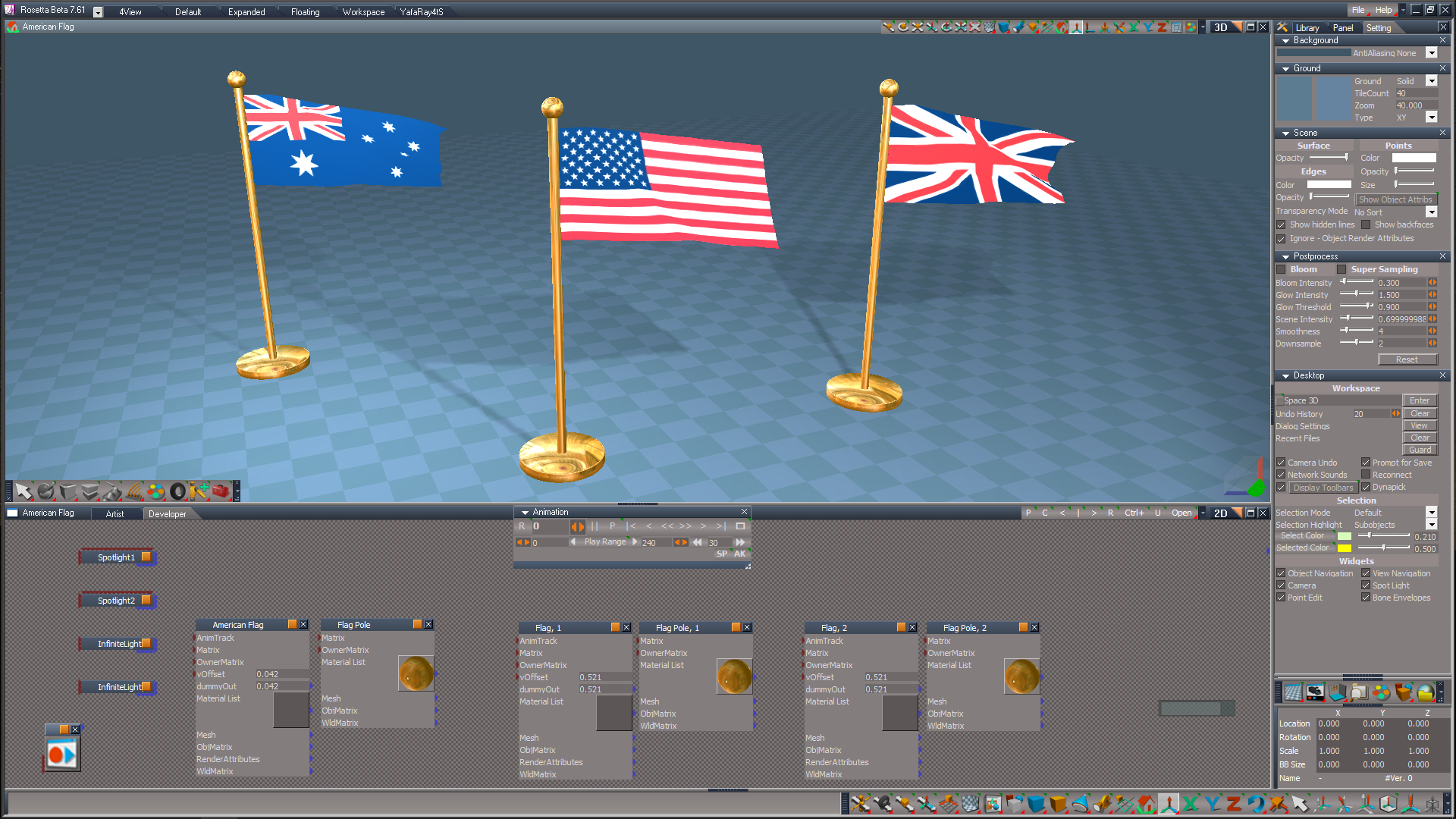Open the Library tab
The width and height of the screenshot is (1456, 819).
(1307, 28)
